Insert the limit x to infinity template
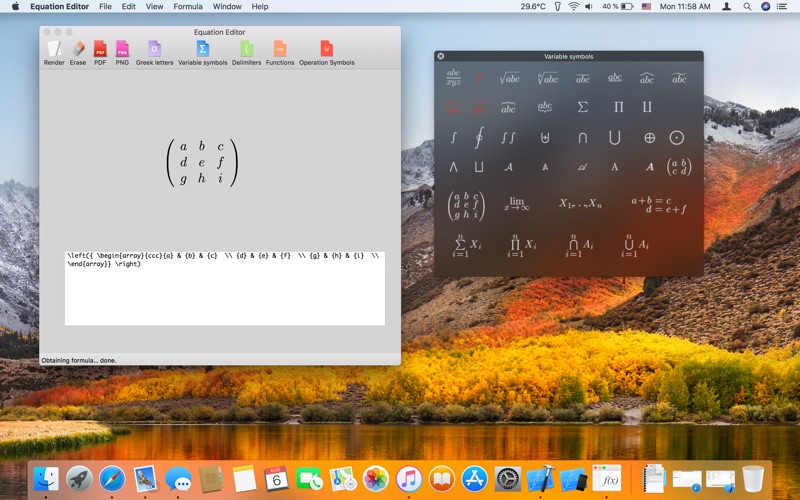The height and width of the screenshot is (500, 800). tap(517, 204)
